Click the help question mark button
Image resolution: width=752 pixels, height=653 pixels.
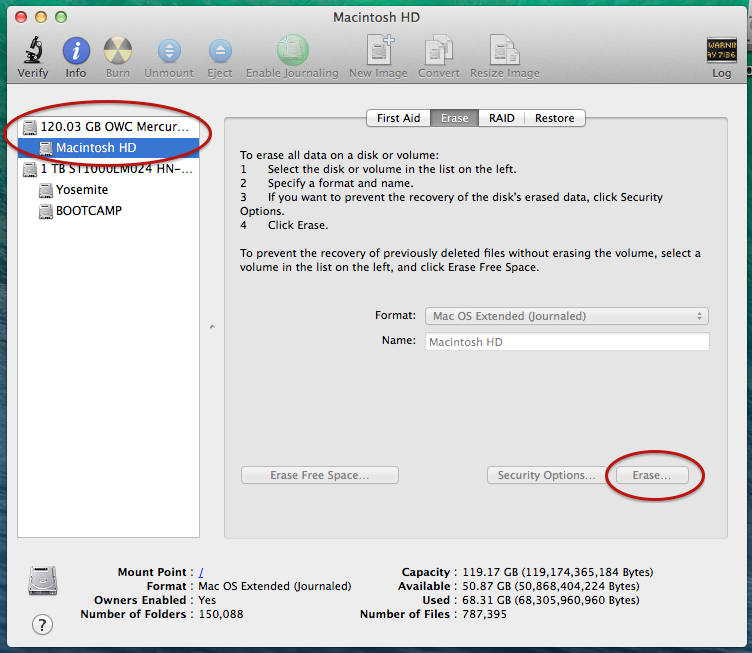42,625
